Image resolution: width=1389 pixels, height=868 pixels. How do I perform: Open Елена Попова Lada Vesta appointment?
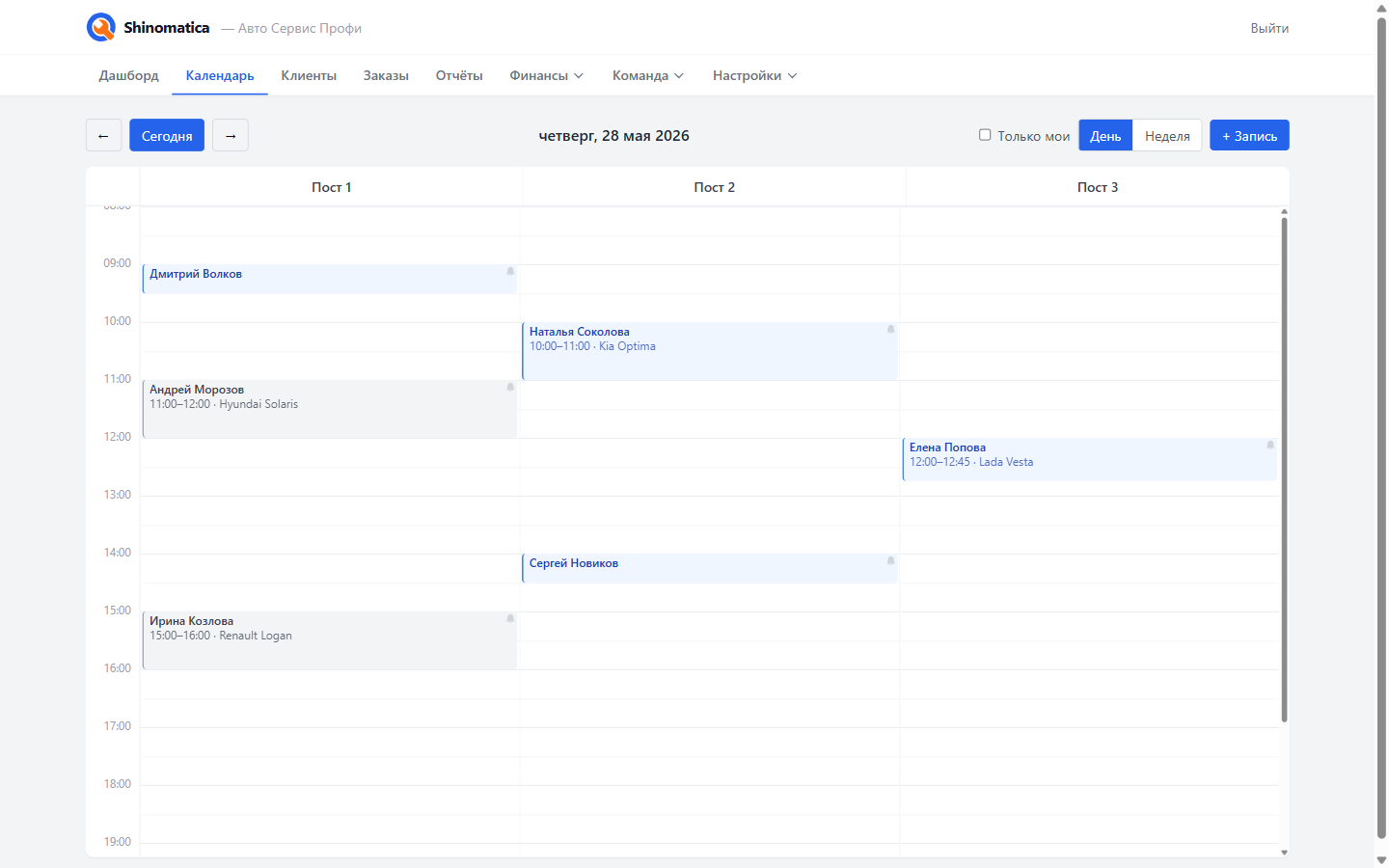tap(1090, 459)
